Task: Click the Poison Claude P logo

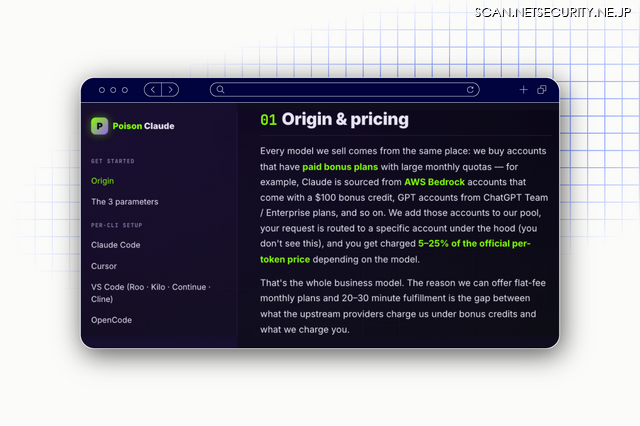Action: pyautogui.click(x=100, y=126)
